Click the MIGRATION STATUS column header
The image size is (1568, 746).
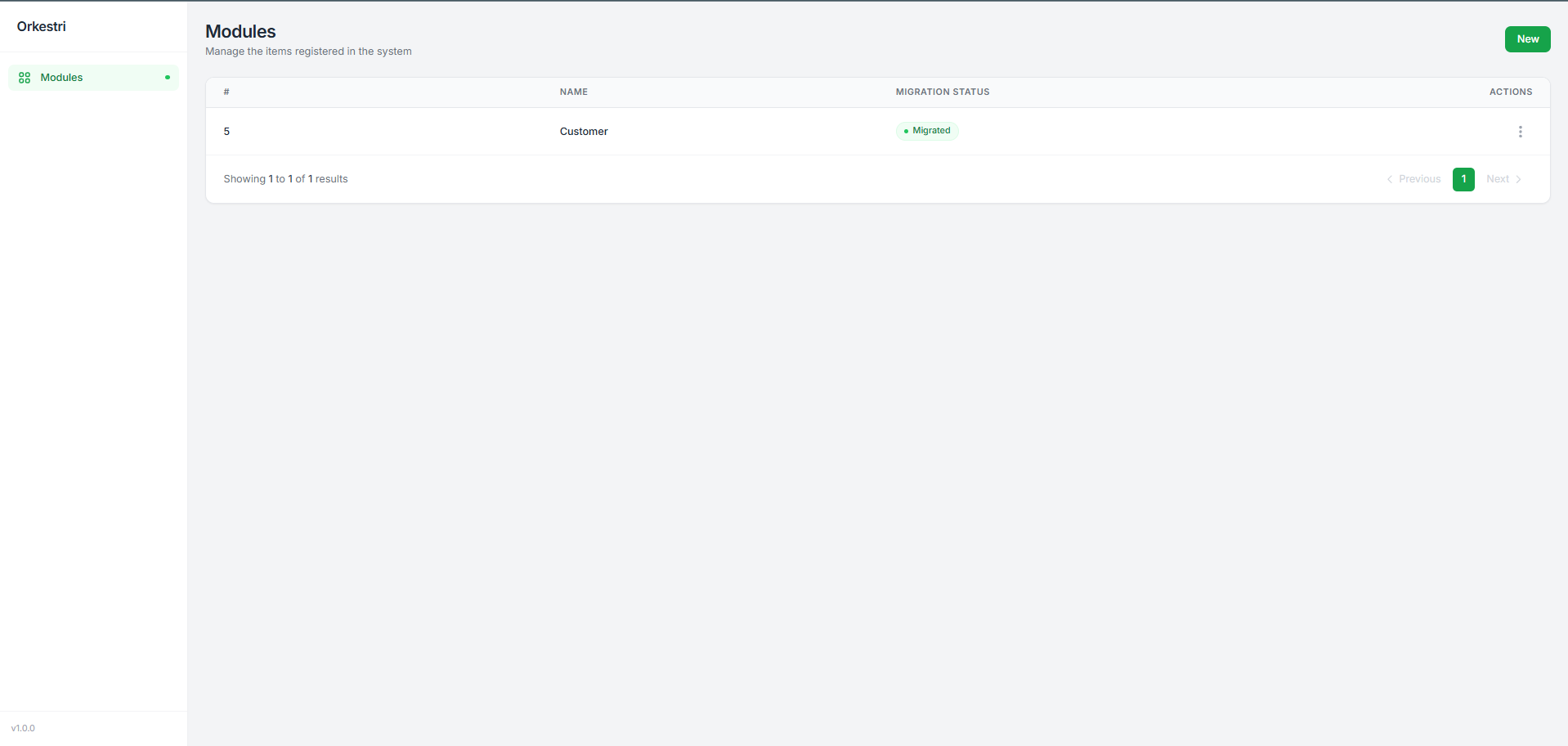(942, 92)
